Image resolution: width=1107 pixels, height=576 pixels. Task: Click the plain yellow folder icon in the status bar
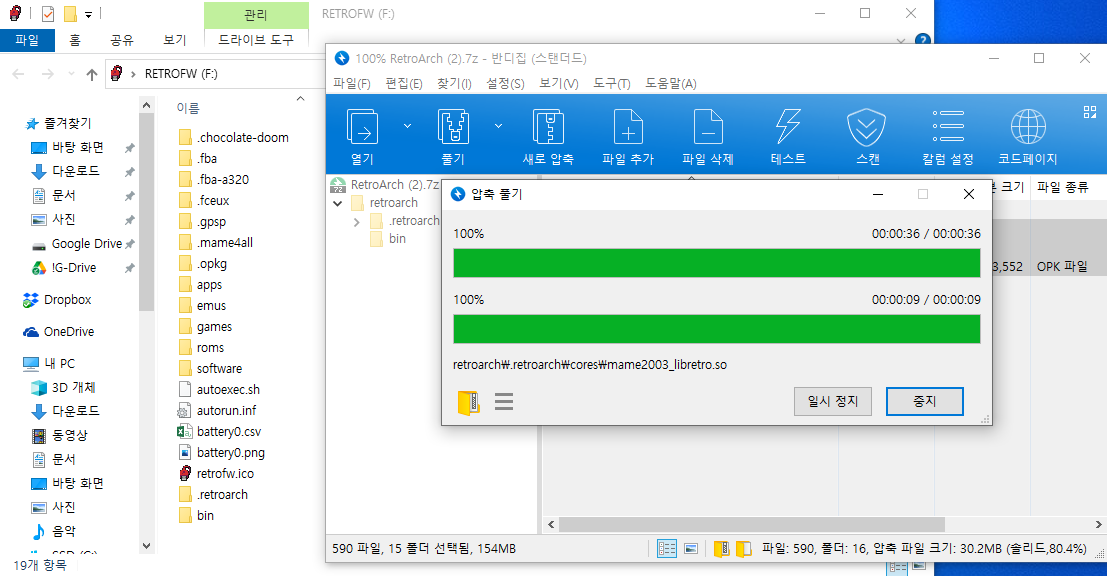coord(743,549)
